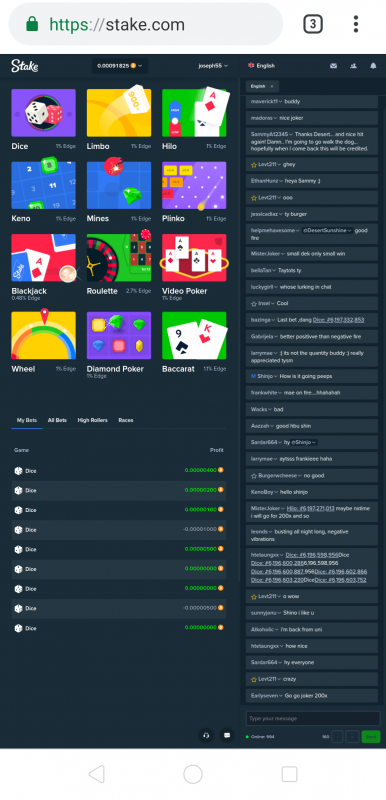Open Dice bet with 0.00000500 profit
386x800 pixels.
[118, 549]
